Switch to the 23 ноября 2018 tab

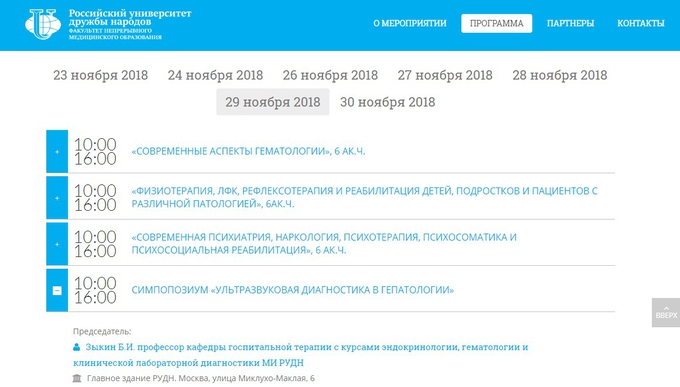click(x=101, y=75)
